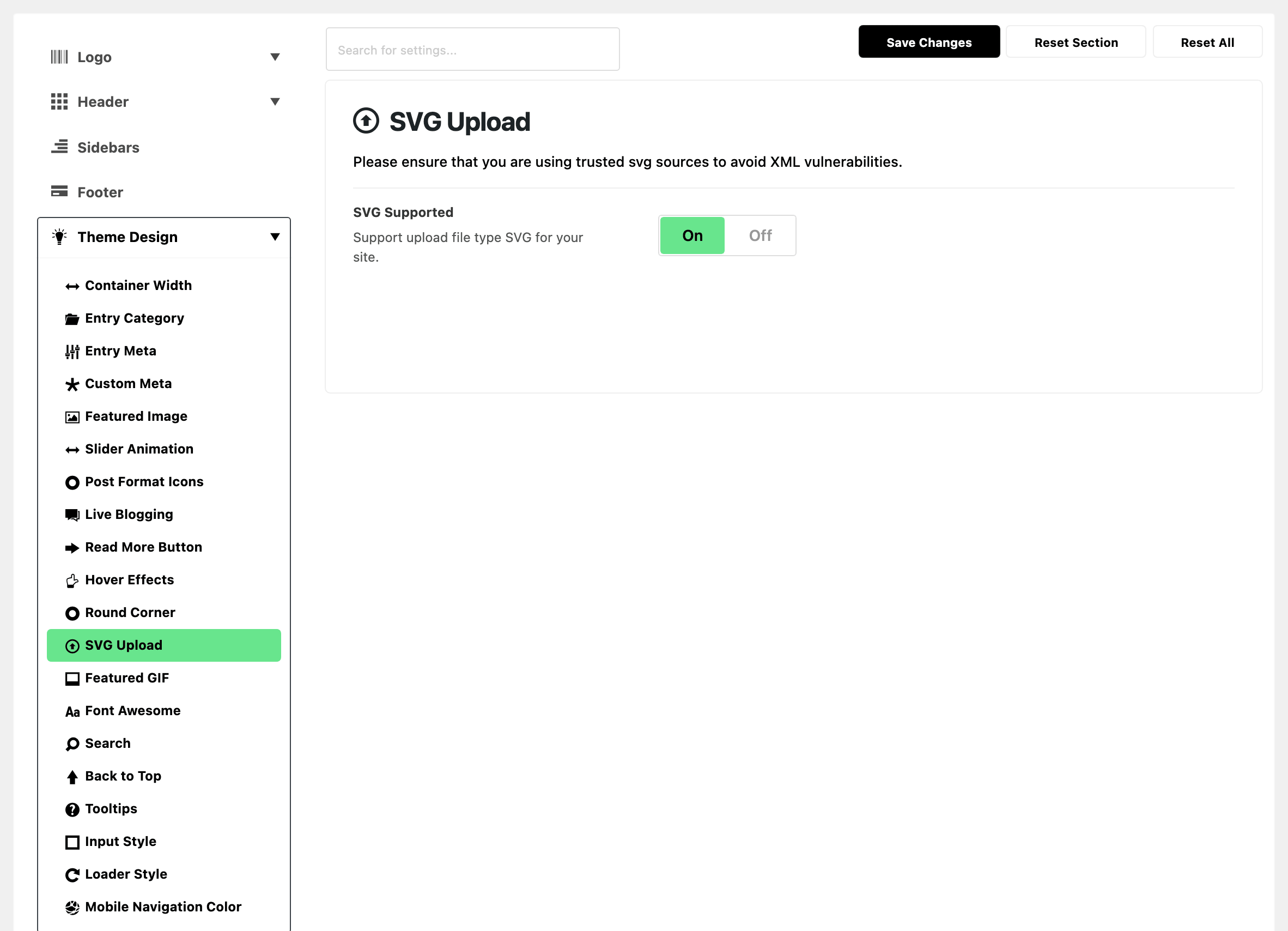Click the Save Changes button
Image resolution: width=1288 pixels, height=931 pixels.
coord(928,42)
